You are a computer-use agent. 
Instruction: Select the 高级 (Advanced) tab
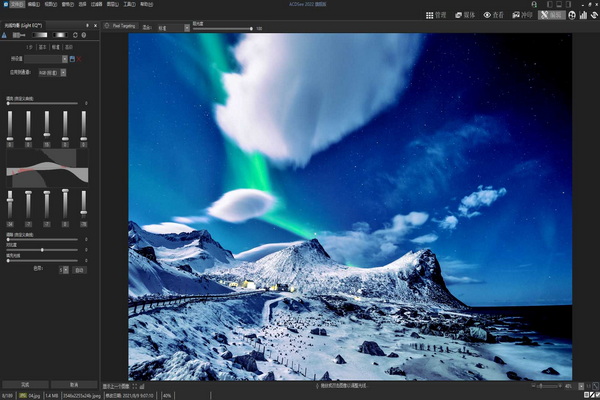click(x=69, y=47)
